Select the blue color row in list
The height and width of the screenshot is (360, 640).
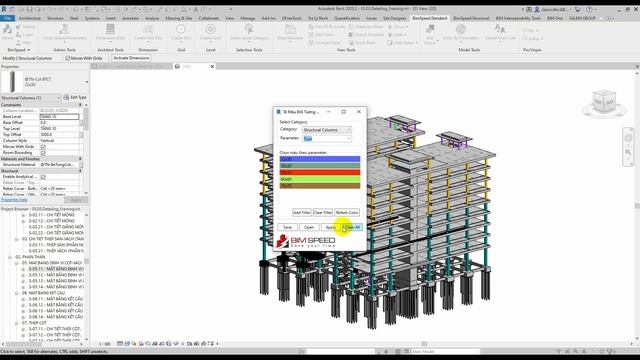[x=320, y=159]
